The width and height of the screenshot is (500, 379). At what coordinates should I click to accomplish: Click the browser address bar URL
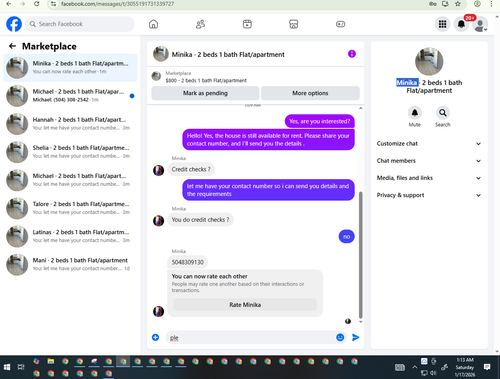pyautogui.click(x=117, y=4)
